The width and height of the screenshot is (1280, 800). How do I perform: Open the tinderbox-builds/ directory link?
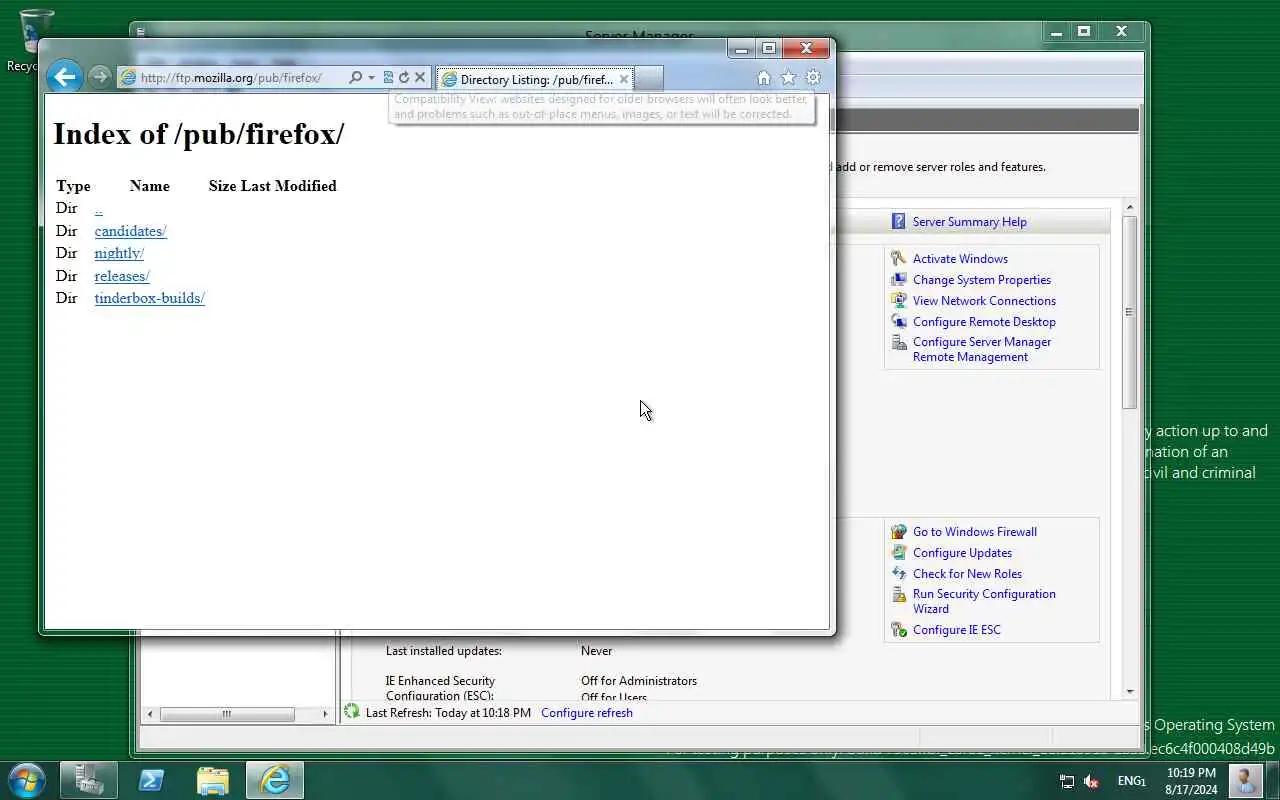(149, 298)
